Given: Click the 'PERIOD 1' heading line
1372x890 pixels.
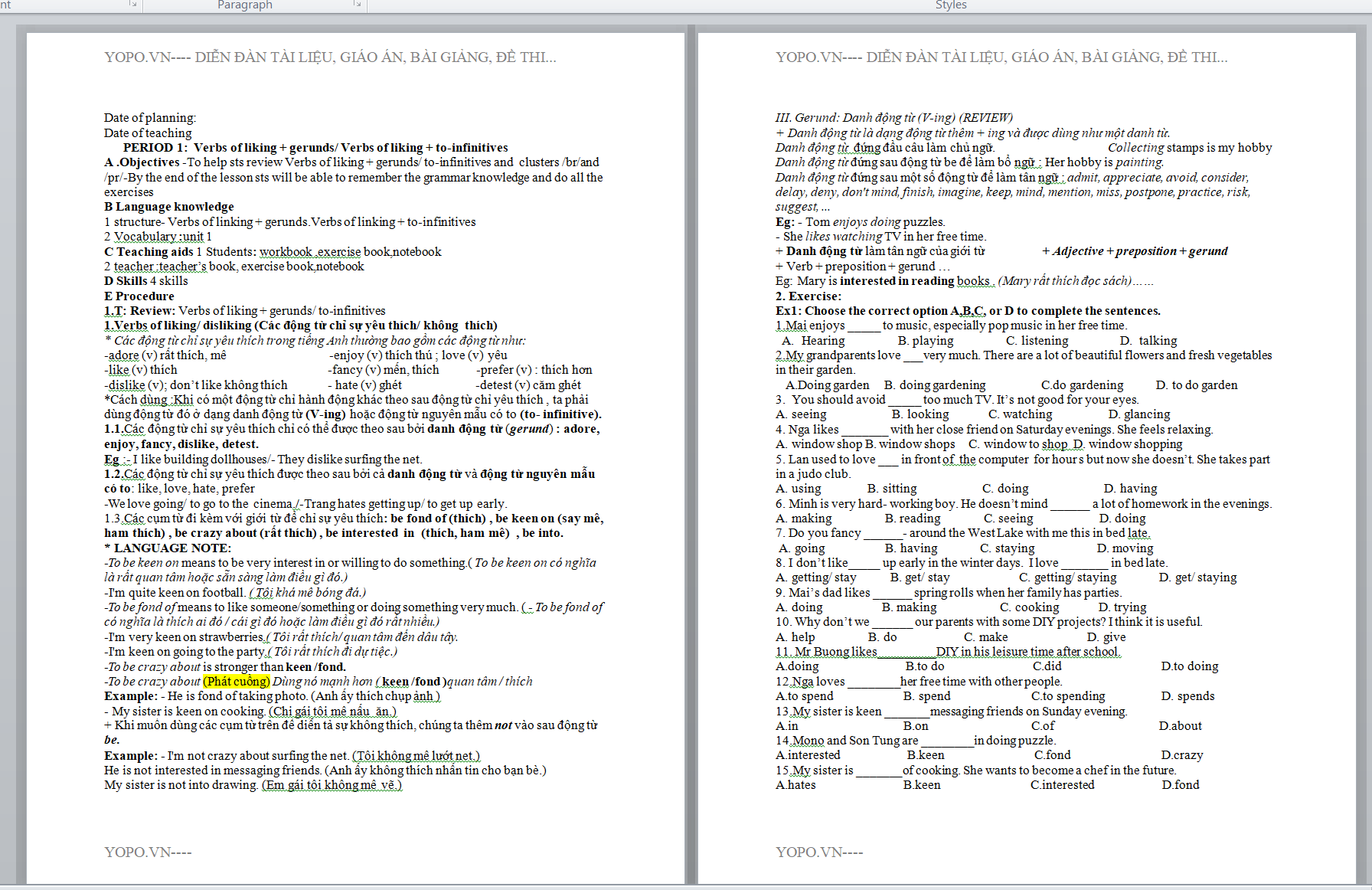Looking at the screenshot, I should click(x=315, y=148).
